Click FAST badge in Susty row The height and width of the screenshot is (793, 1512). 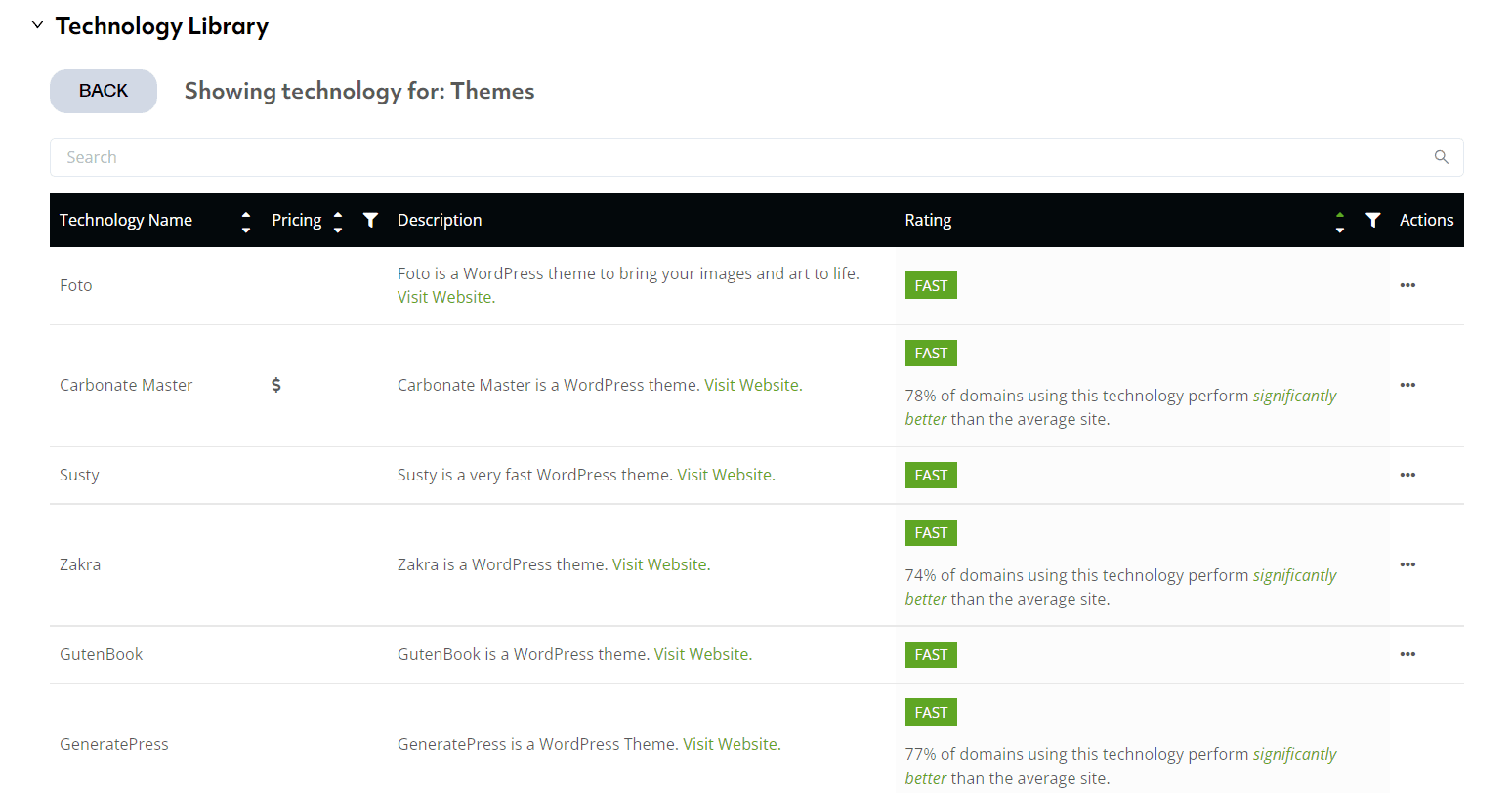[x=931, y=475]
